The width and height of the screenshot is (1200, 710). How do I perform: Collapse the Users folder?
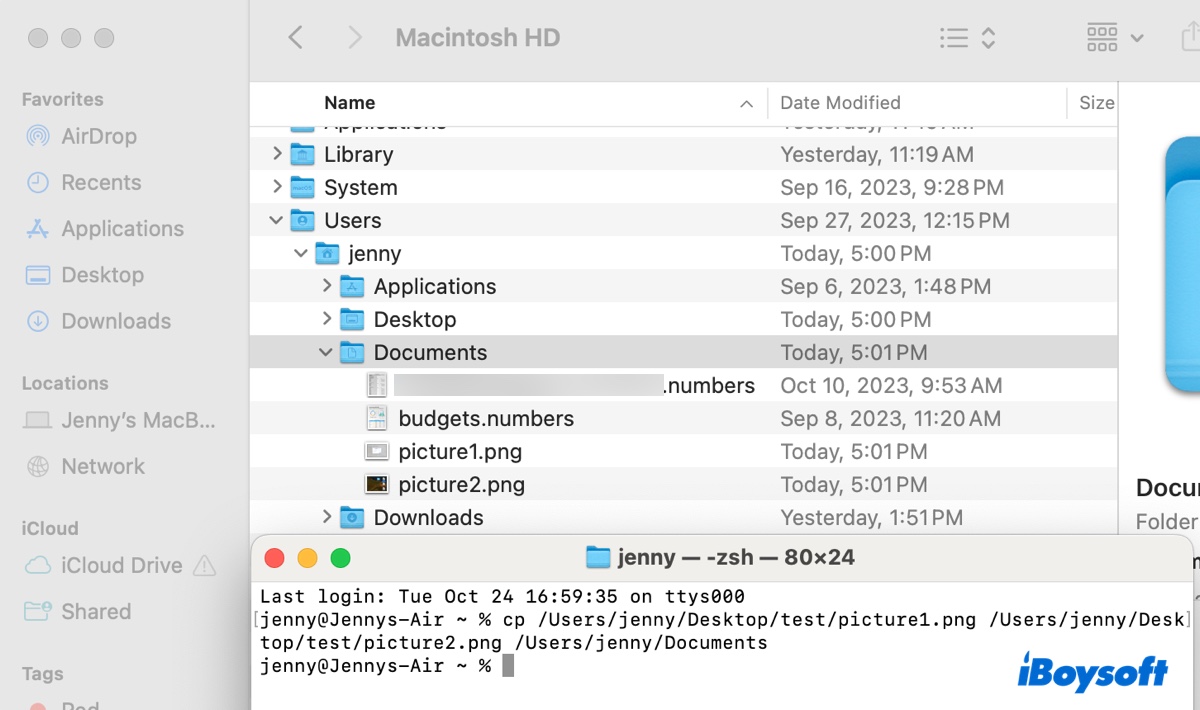tap(275, 220)
